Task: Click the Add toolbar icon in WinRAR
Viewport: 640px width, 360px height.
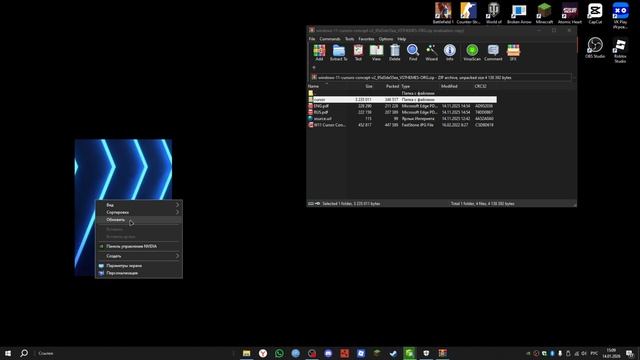Action: [x=319, y=52]
